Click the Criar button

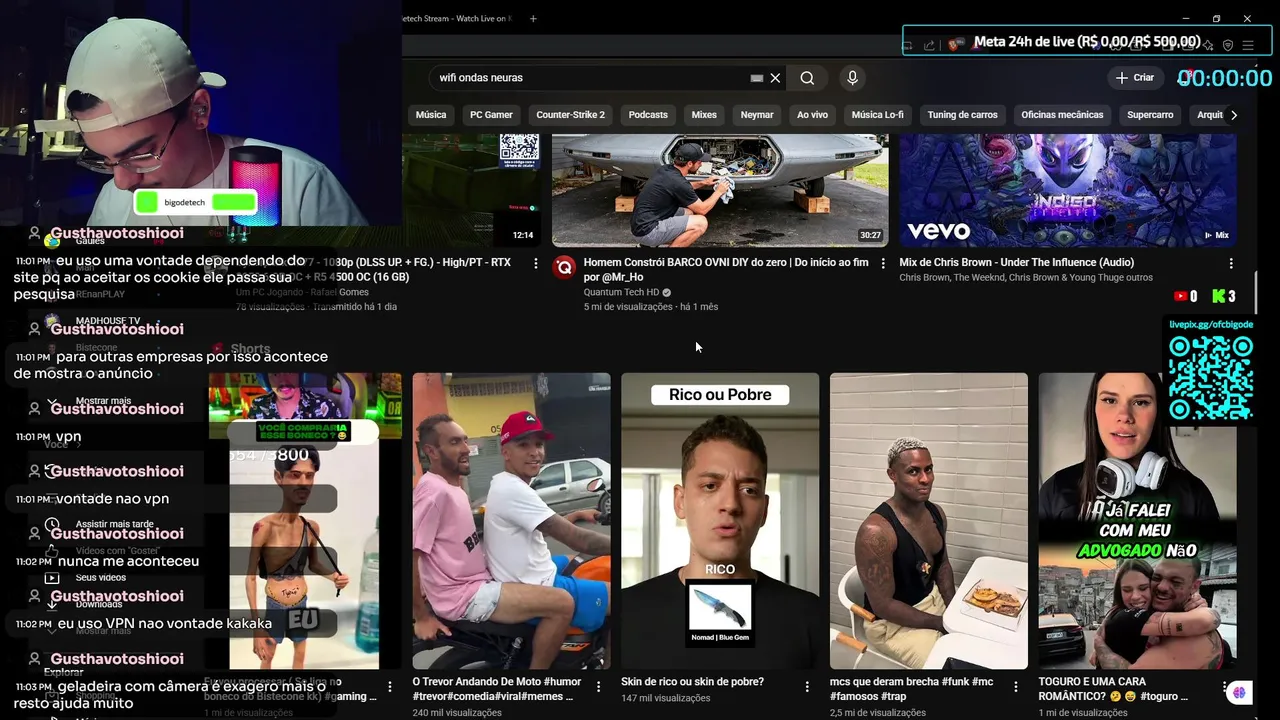click(x=1134, y=78)
